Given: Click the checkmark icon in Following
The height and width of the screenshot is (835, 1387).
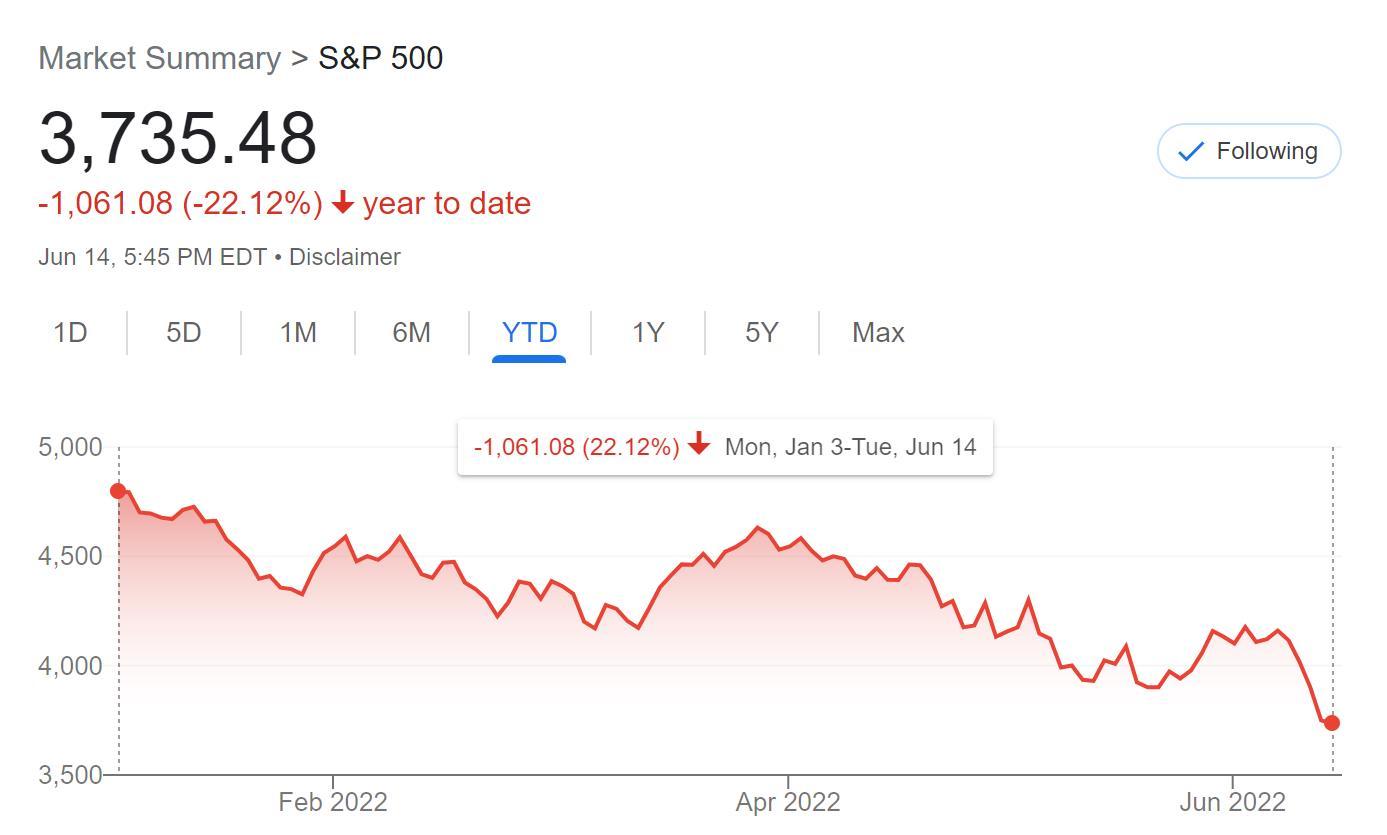Looking at the screenshot, I should point(1190,152).
